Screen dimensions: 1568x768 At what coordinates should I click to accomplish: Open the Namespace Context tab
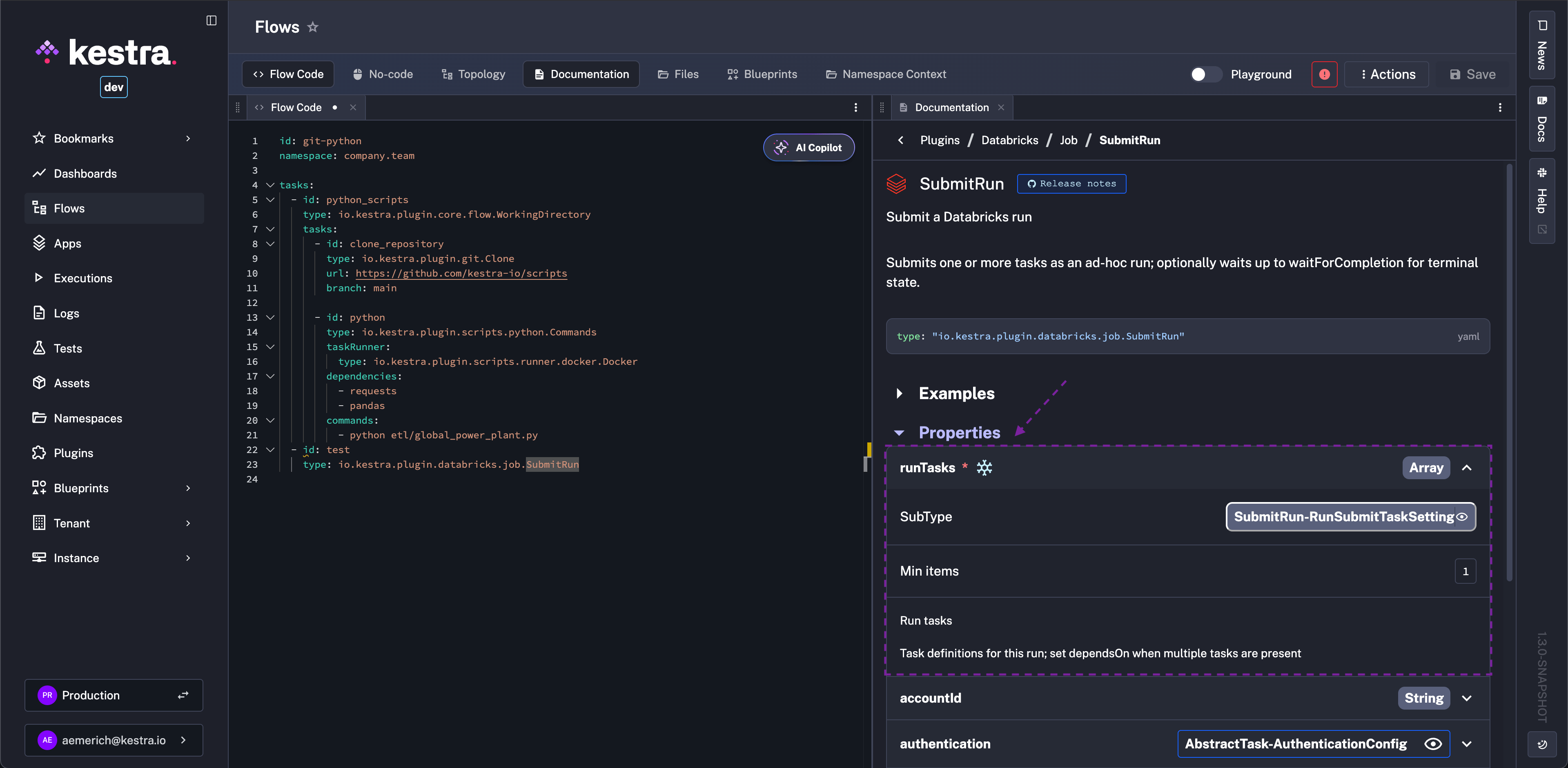pyautogui.click(x=886, y=74)
